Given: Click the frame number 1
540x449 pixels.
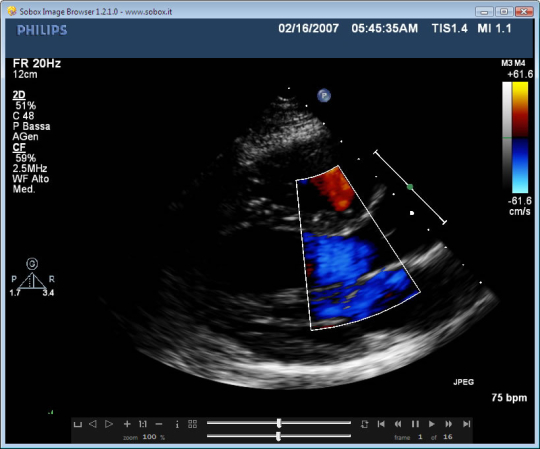Looking at the screenshot, I should click(x=420, y=437).
